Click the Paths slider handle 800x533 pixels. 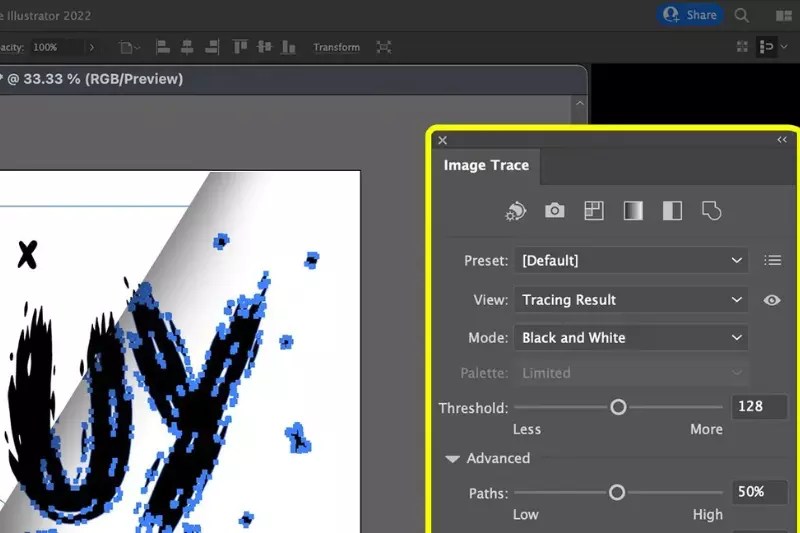point(617,492)
